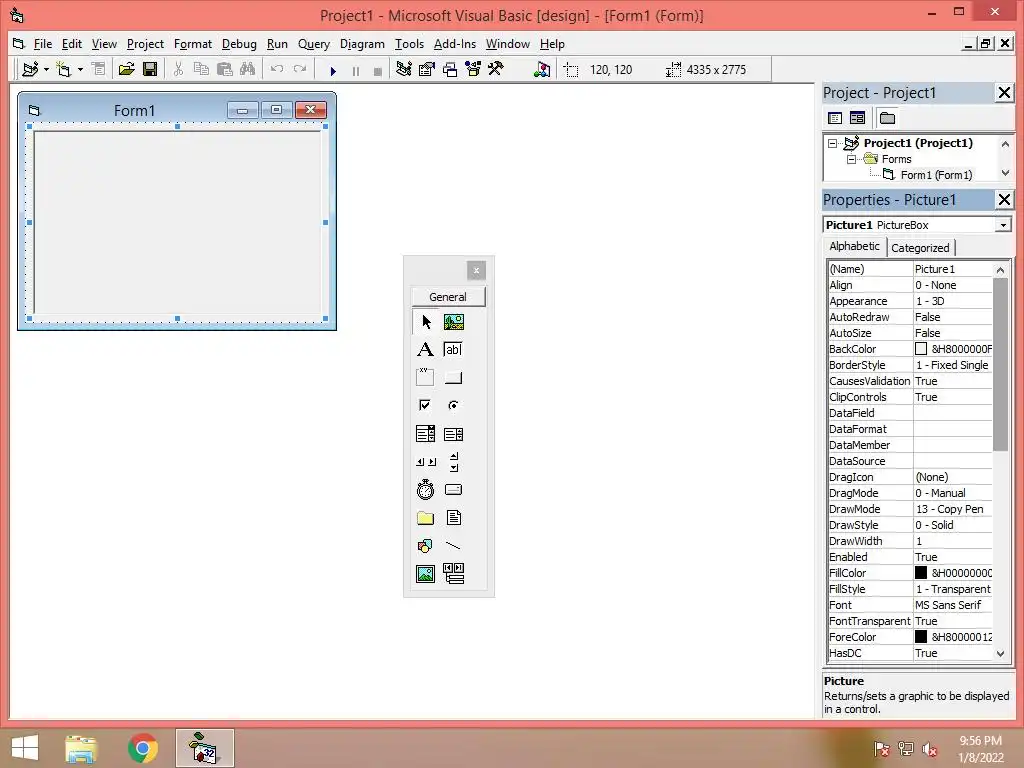This screenshot has height=768, width=1024.
Task: Switch to the Alphabetic tab
Action: click(854, 246)
